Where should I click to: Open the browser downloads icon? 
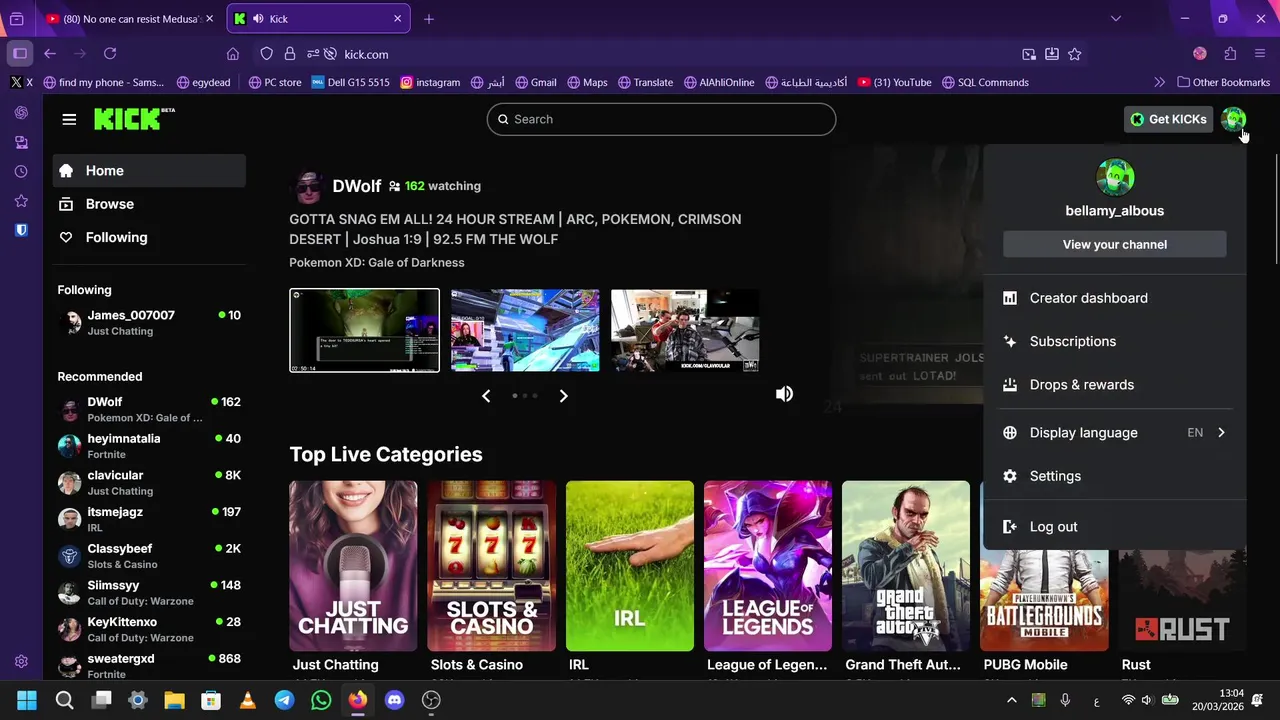[x=1052, y=54]
